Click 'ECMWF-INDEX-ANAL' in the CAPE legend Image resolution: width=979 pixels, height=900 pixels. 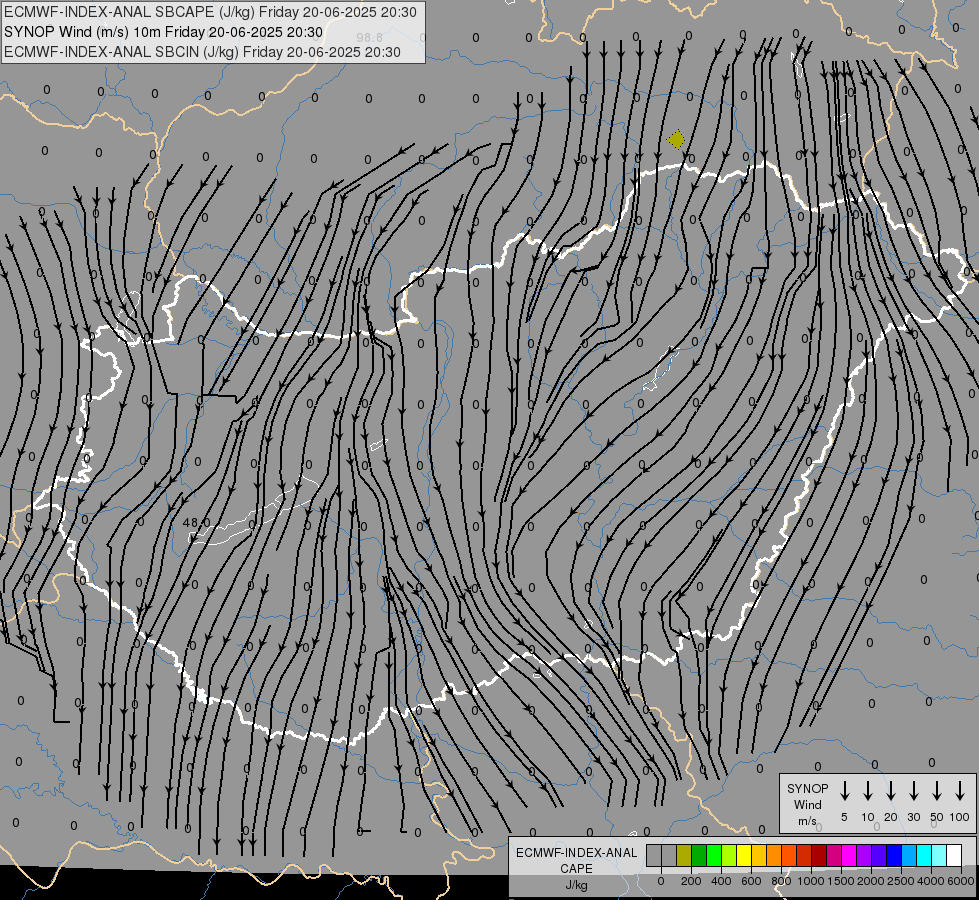click(576, 853)
